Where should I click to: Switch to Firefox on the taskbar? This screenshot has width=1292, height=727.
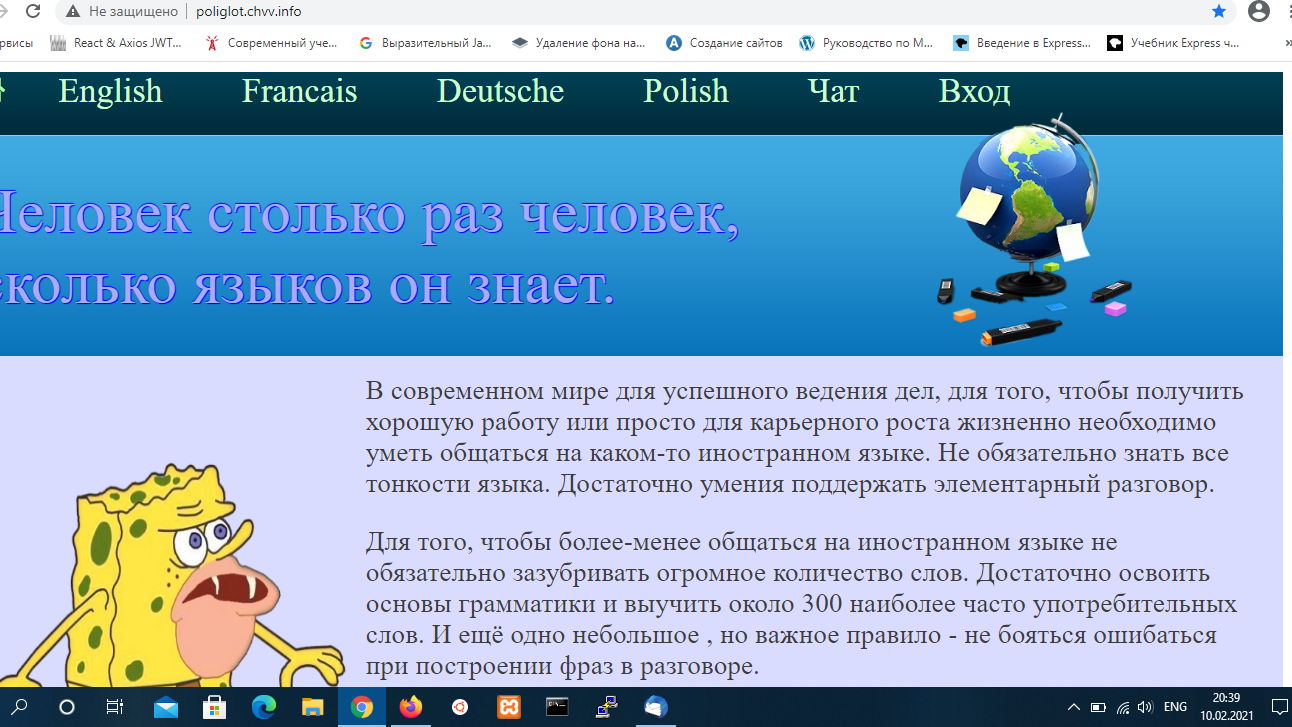[x=410, y=707]
